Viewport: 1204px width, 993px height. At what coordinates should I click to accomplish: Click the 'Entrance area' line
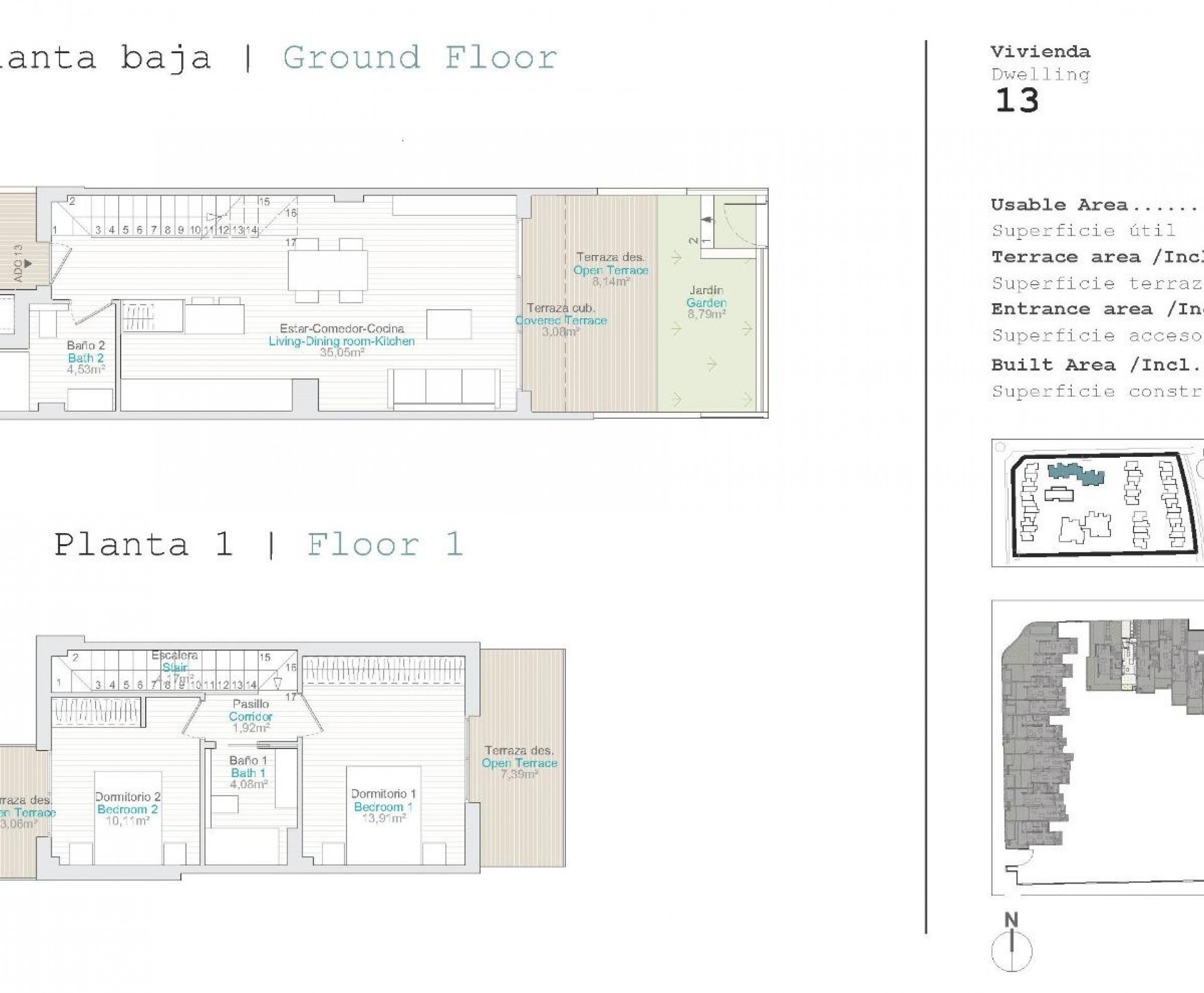1097,309
